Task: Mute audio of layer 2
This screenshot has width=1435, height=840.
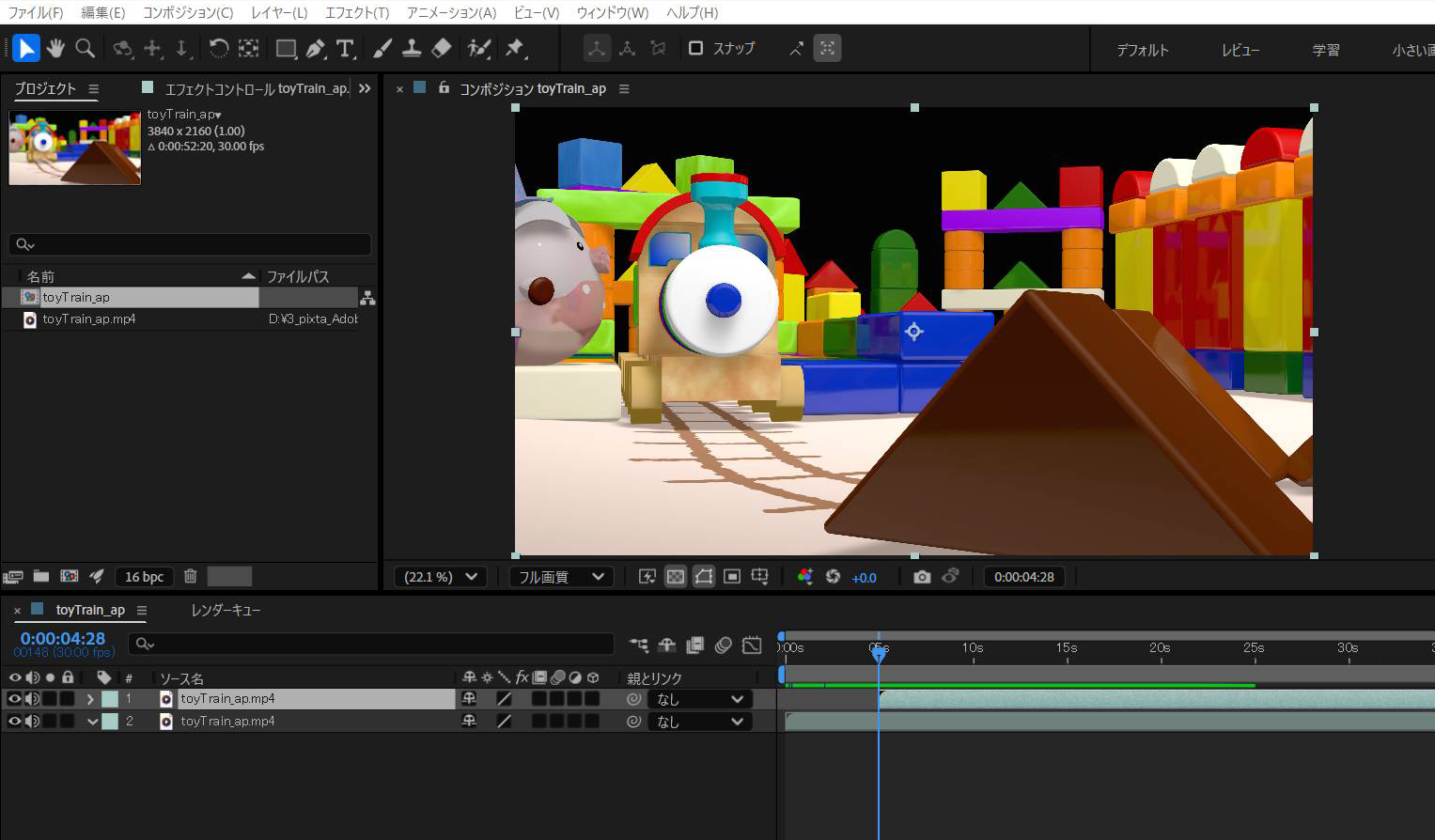Action: click(x=32, y=722)
